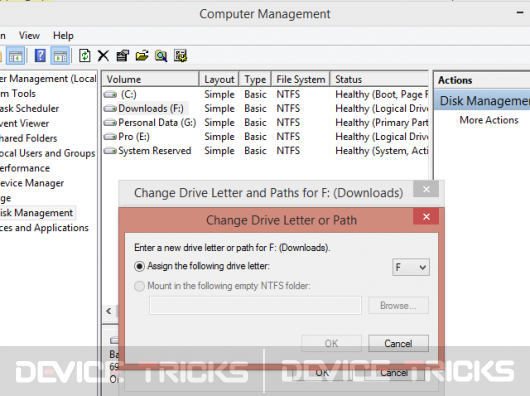530x396 pixels.
Task: Select Task Scheduler in the tree
Action: (x=29, y=108)
